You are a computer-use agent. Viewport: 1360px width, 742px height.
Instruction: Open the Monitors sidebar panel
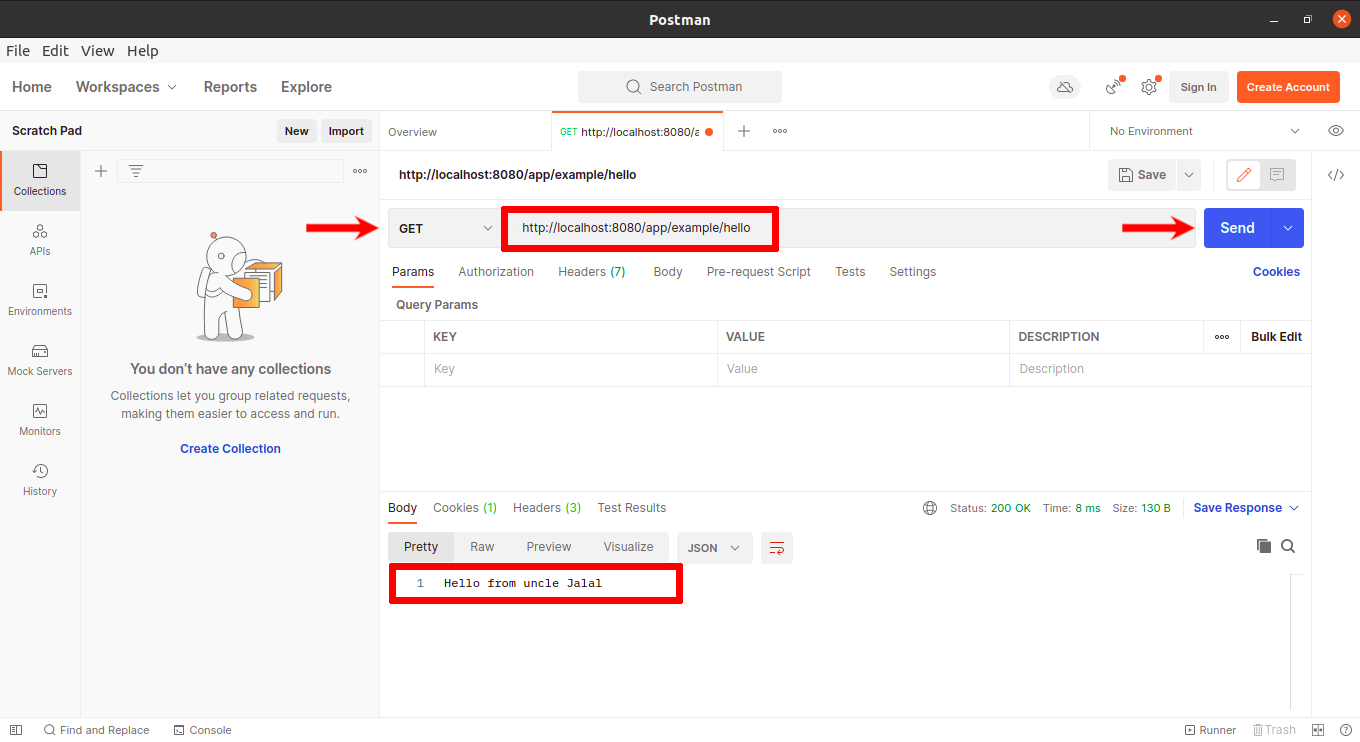coord(40,421)
